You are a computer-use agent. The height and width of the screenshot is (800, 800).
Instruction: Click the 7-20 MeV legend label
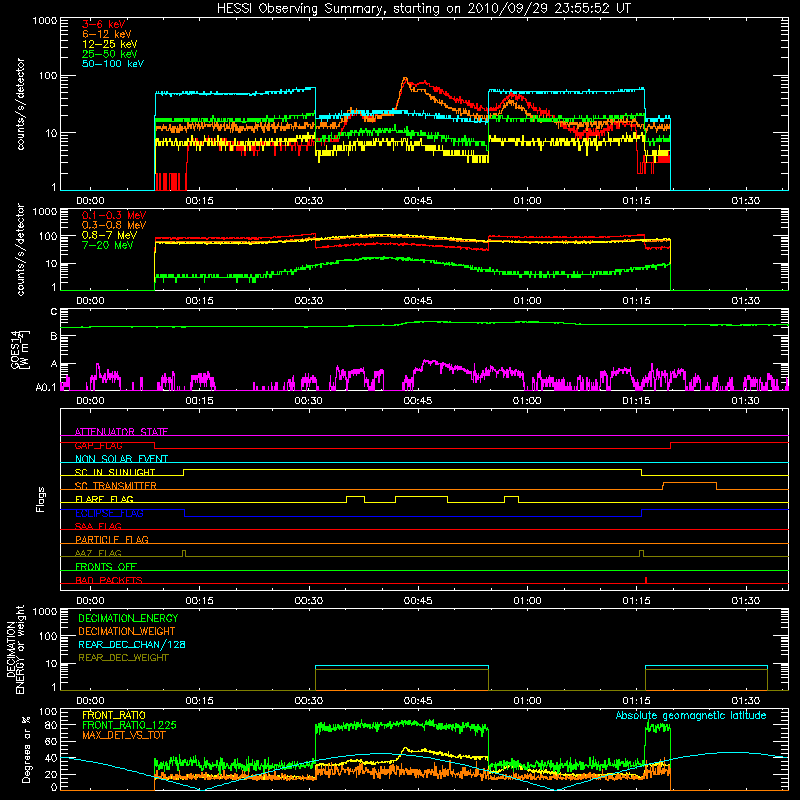click(x=107, y=245)
